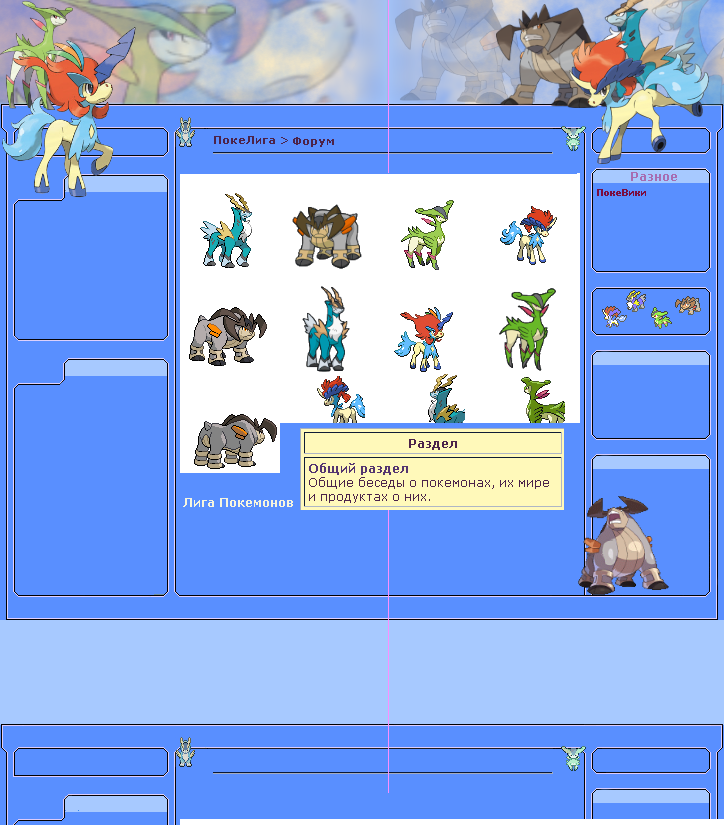Screen dimensions: 724x825
Task: Click the small Cobalion sprite in the sidebar
Action: click(636, 300)
